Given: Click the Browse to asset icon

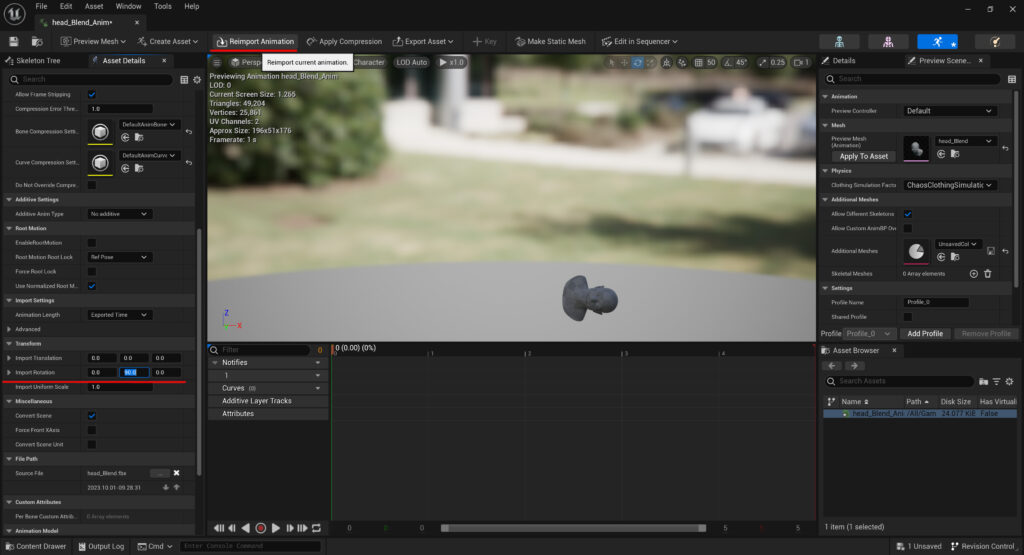Looking at the screenshot, I should tap(36, 41).
